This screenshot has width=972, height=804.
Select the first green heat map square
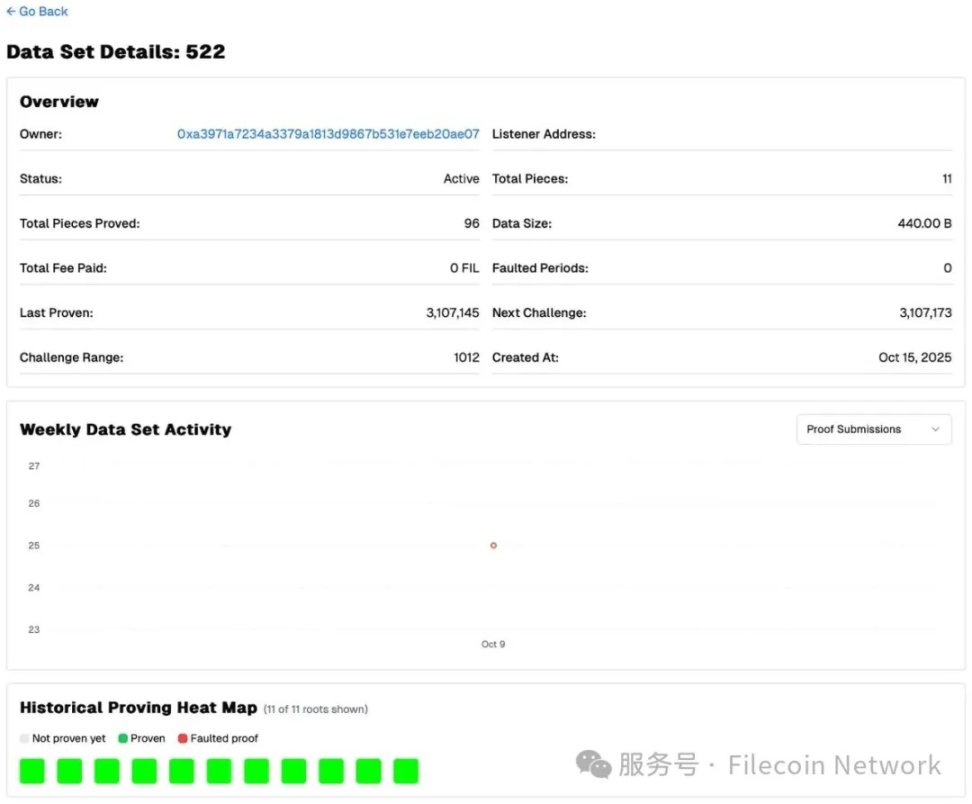[x=32, y=771]
